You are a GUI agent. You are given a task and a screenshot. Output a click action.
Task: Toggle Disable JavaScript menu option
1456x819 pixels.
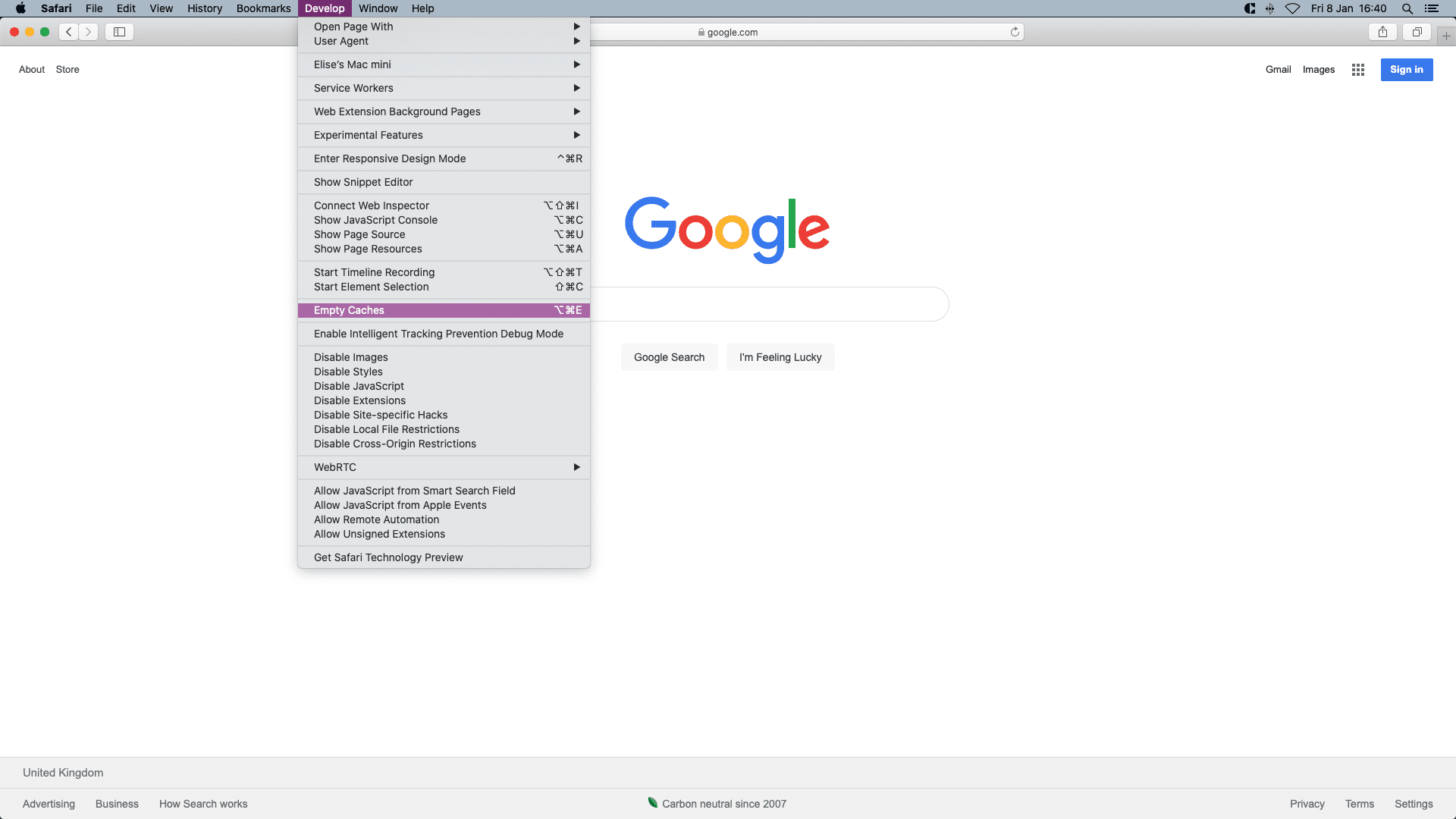click(x=359, y=386)
